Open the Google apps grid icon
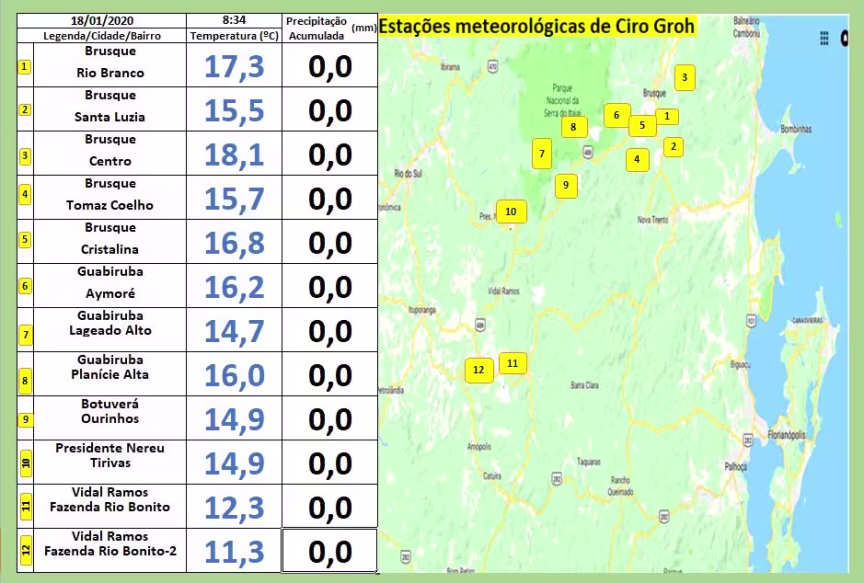864x583 pixels. [x=824, y=38]
